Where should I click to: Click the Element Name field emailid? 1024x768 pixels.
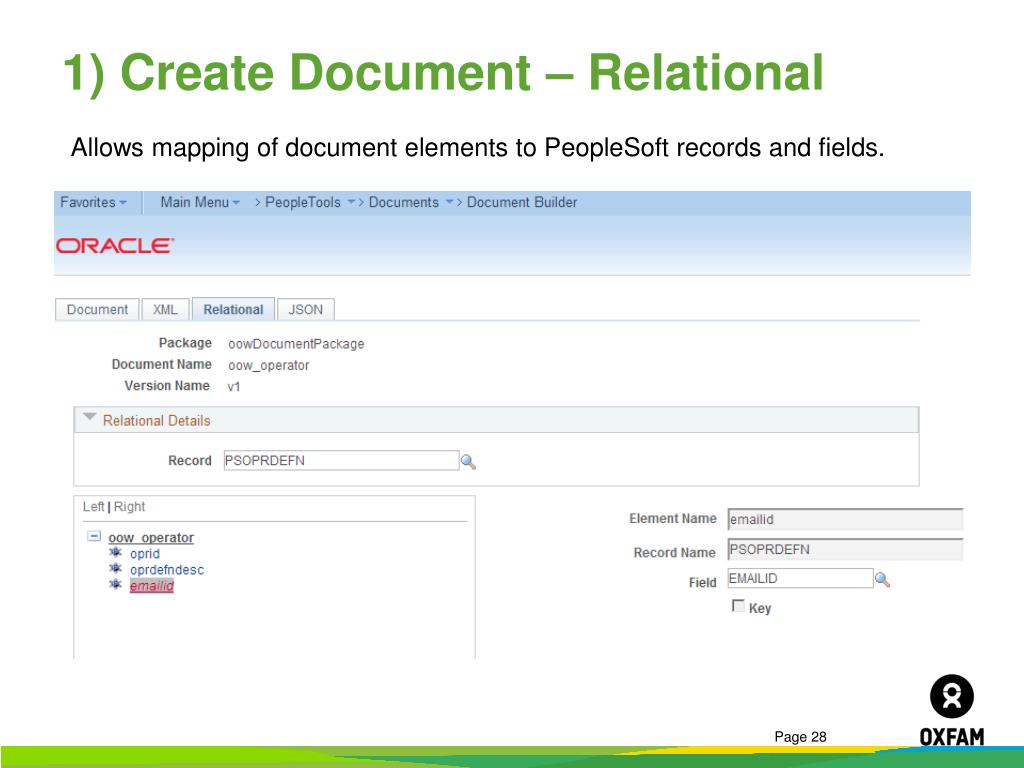pyautogui.click(x=845, y=520)
